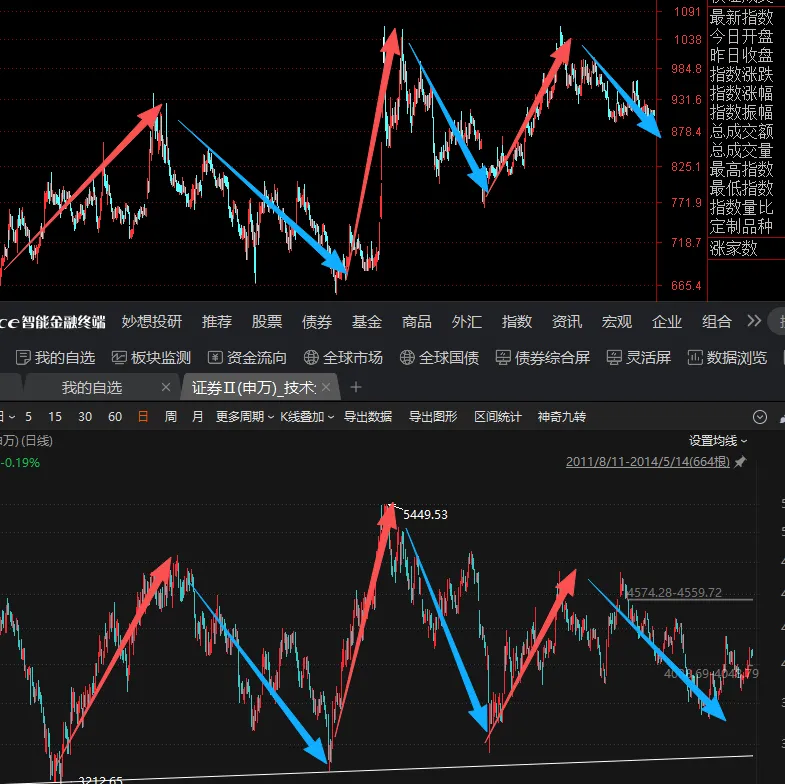Open the 债券综合屏 screen icon
This screenshot has height=784, width=785.
click(503, 357)
